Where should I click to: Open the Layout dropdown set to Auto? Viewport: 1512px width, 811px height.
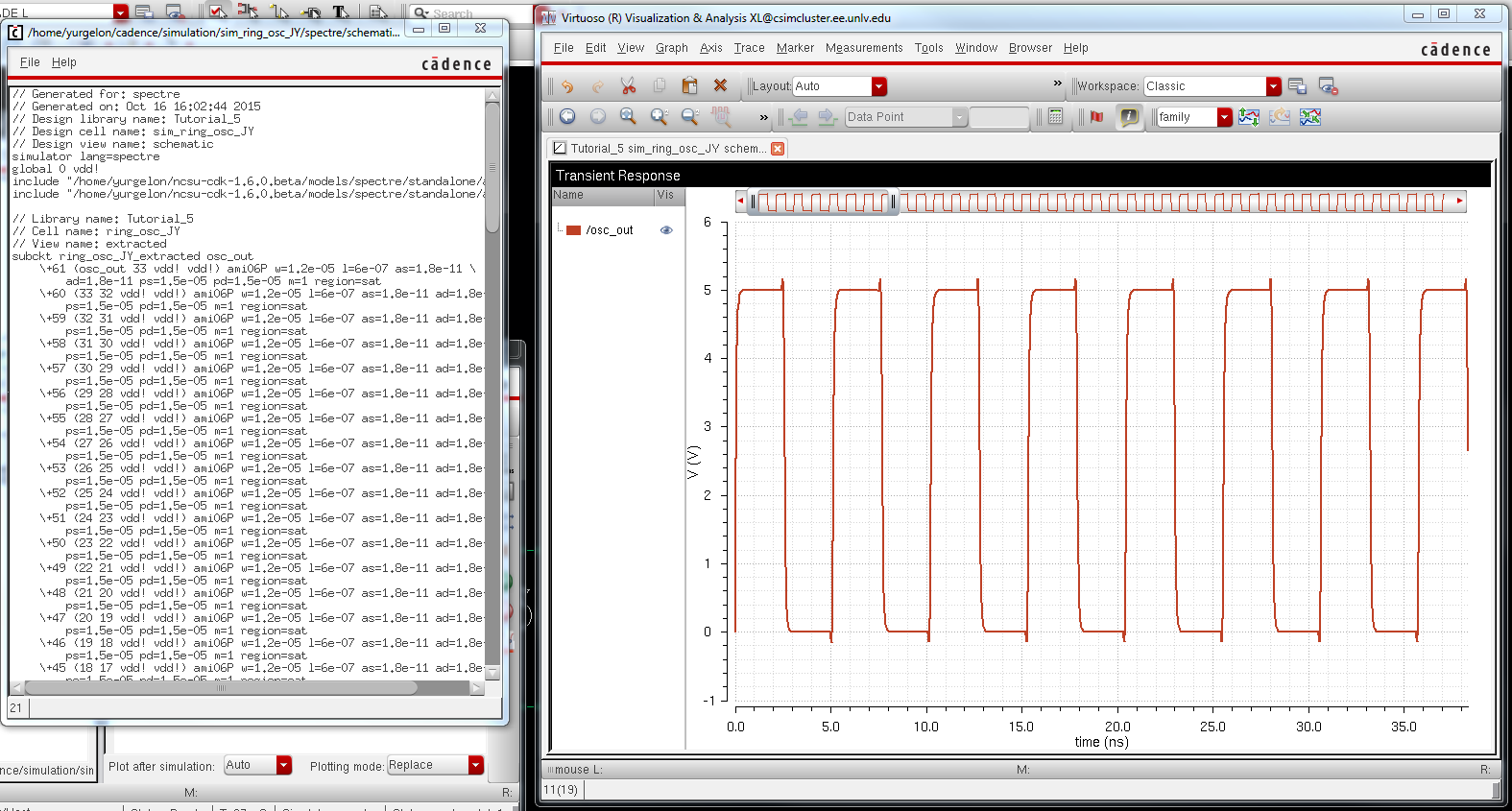coord(878,86)
